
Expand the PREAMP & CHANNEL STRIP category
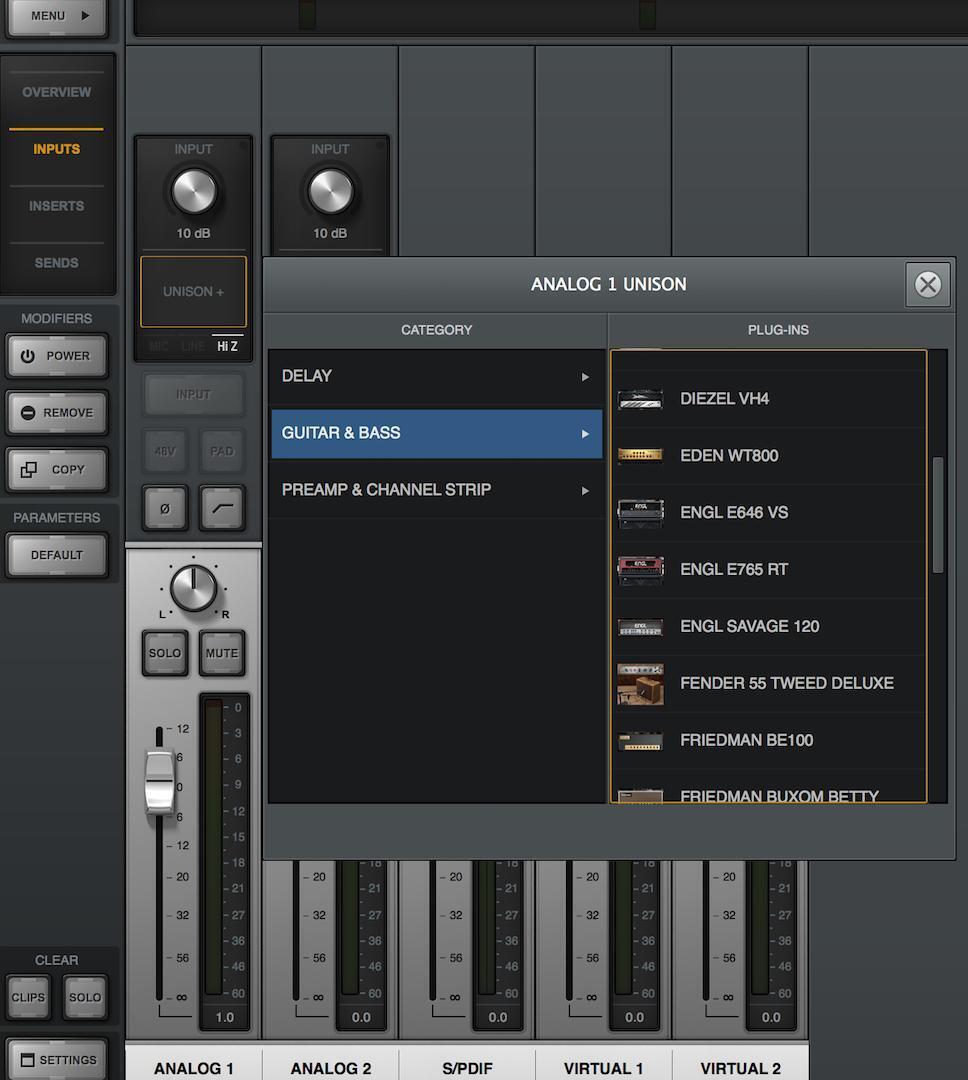click(x=436, y=490)
